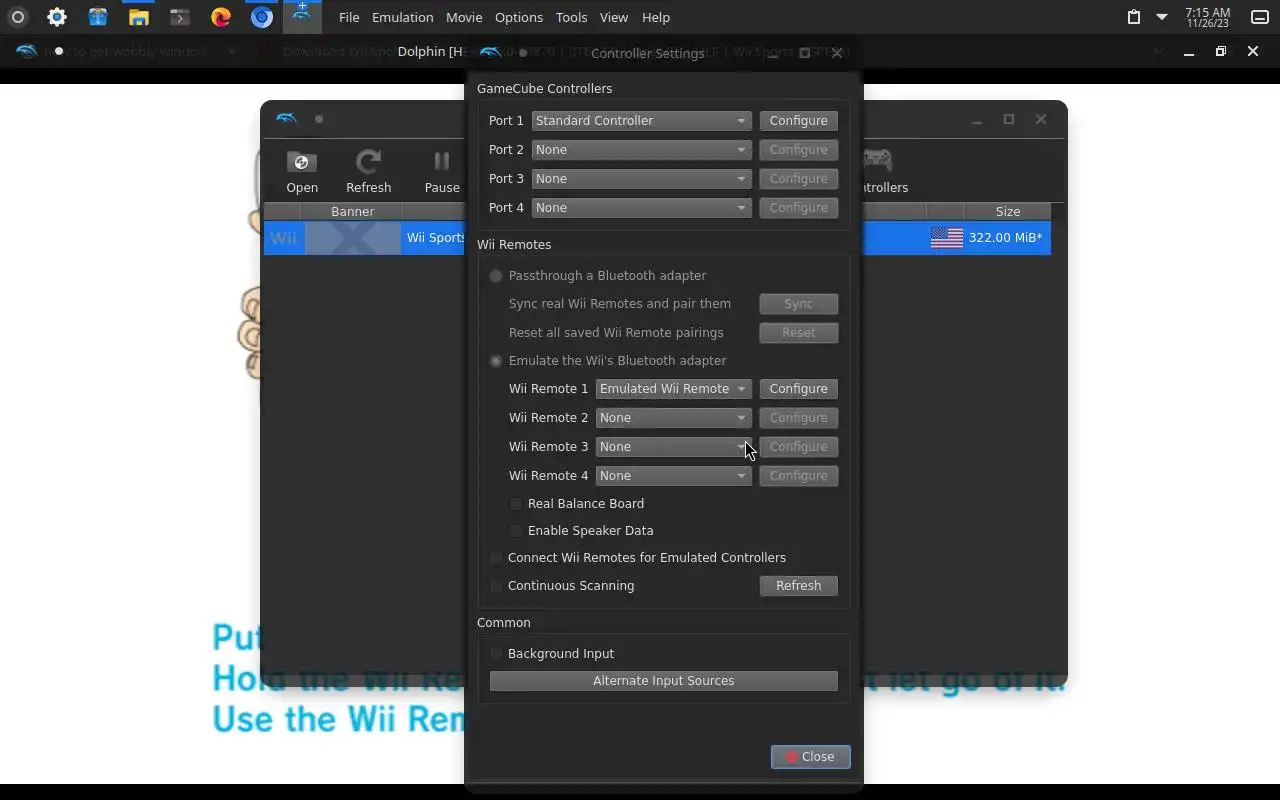Open the Tools menu

pos(571,17)
